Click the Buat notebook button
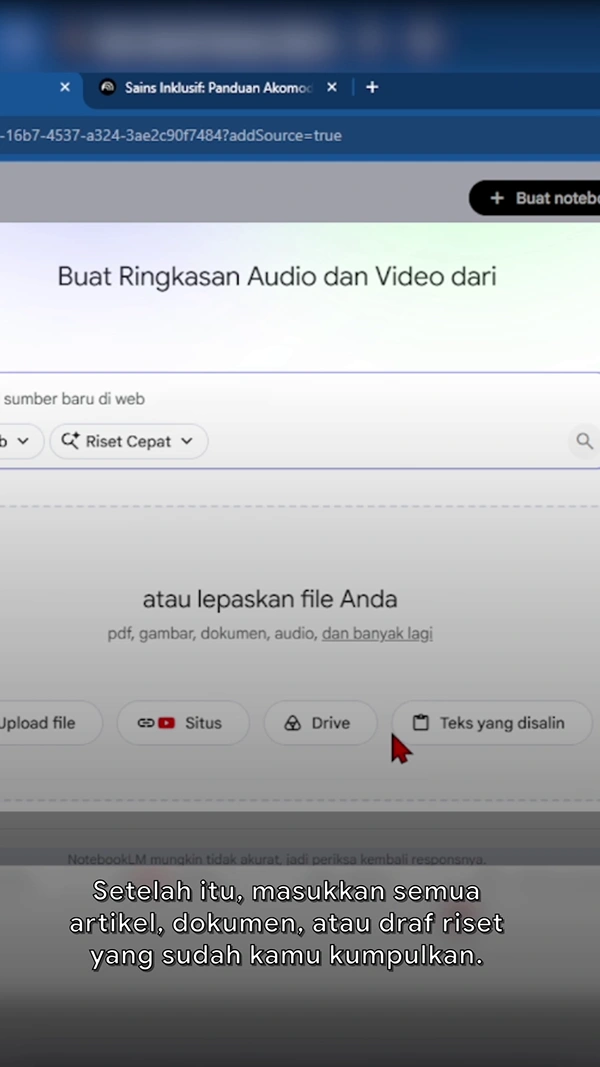Screen dimensions: 600x1067 (x=535, y=198)
